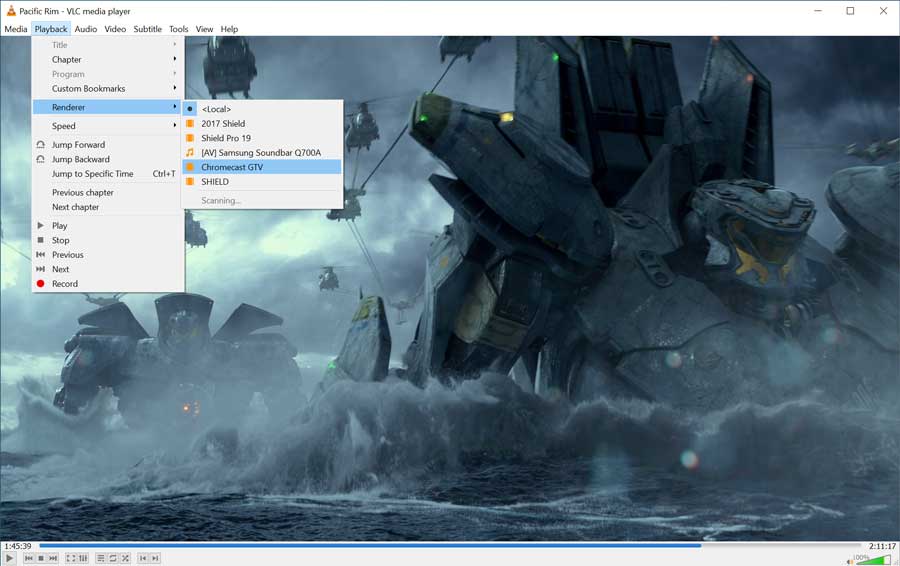The width and height of the screenshot is (900, 566).
Task: Minimize the VLC window
Action: pyautogui.click(x=818, y=10)
